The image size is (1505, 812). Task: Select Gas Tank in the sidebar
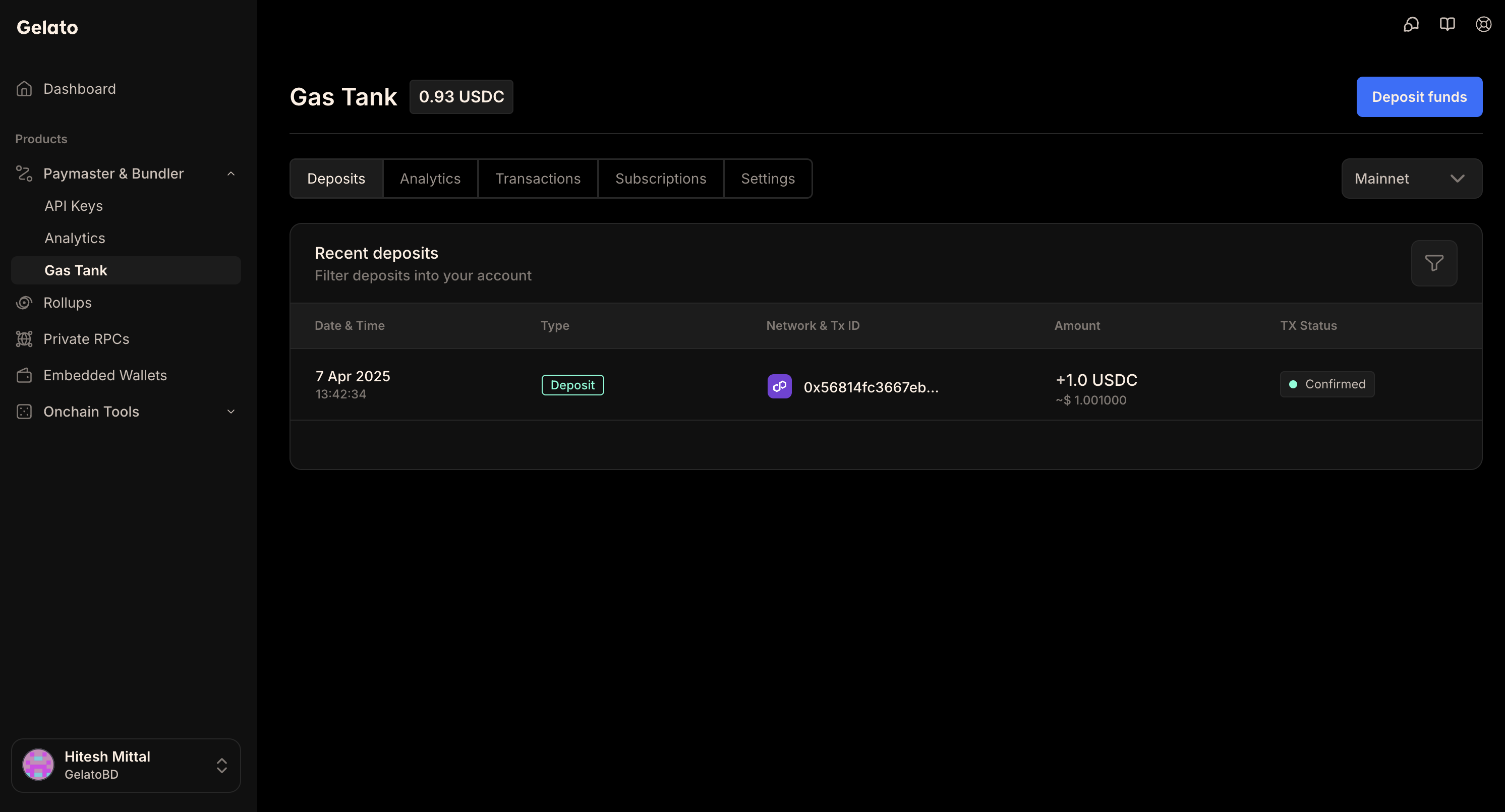pyautogui.click(x=126, y=270)
